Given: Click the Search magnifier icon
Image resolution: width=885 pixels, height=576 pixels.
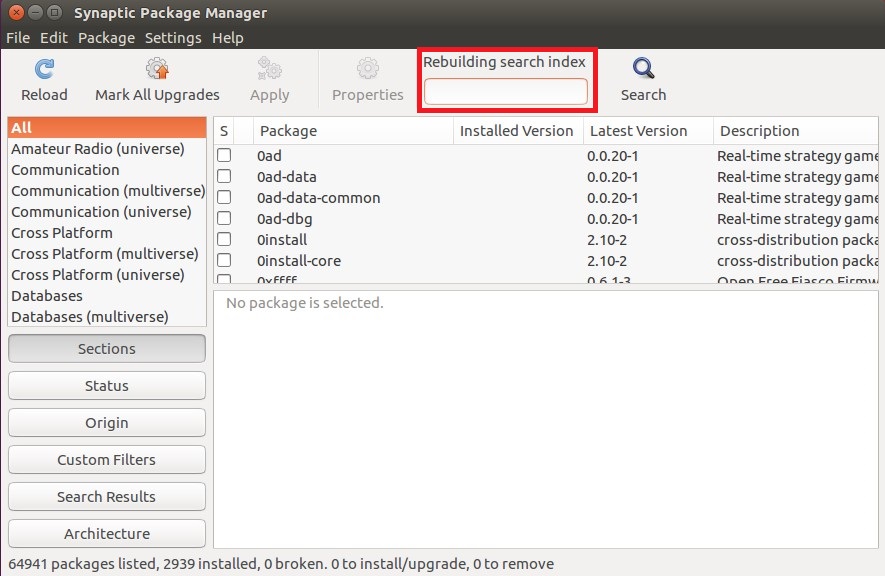Looking at the screenshot, I should (643, 68).
